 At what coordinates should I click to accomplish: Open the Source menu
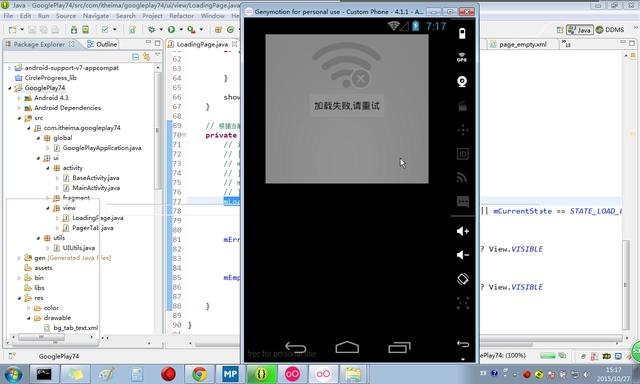point(66,16)
